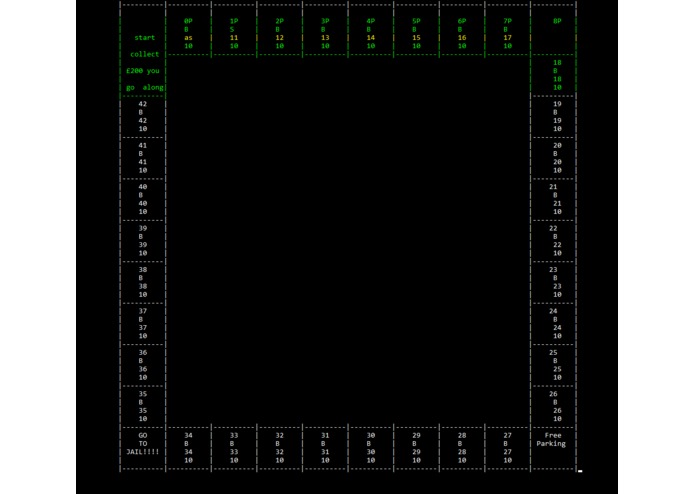The height and width of the screenshot is (494, 695).
Task: Click the 'GO TO JAIL!!!!' corner square
Action: tap(143, 448)
